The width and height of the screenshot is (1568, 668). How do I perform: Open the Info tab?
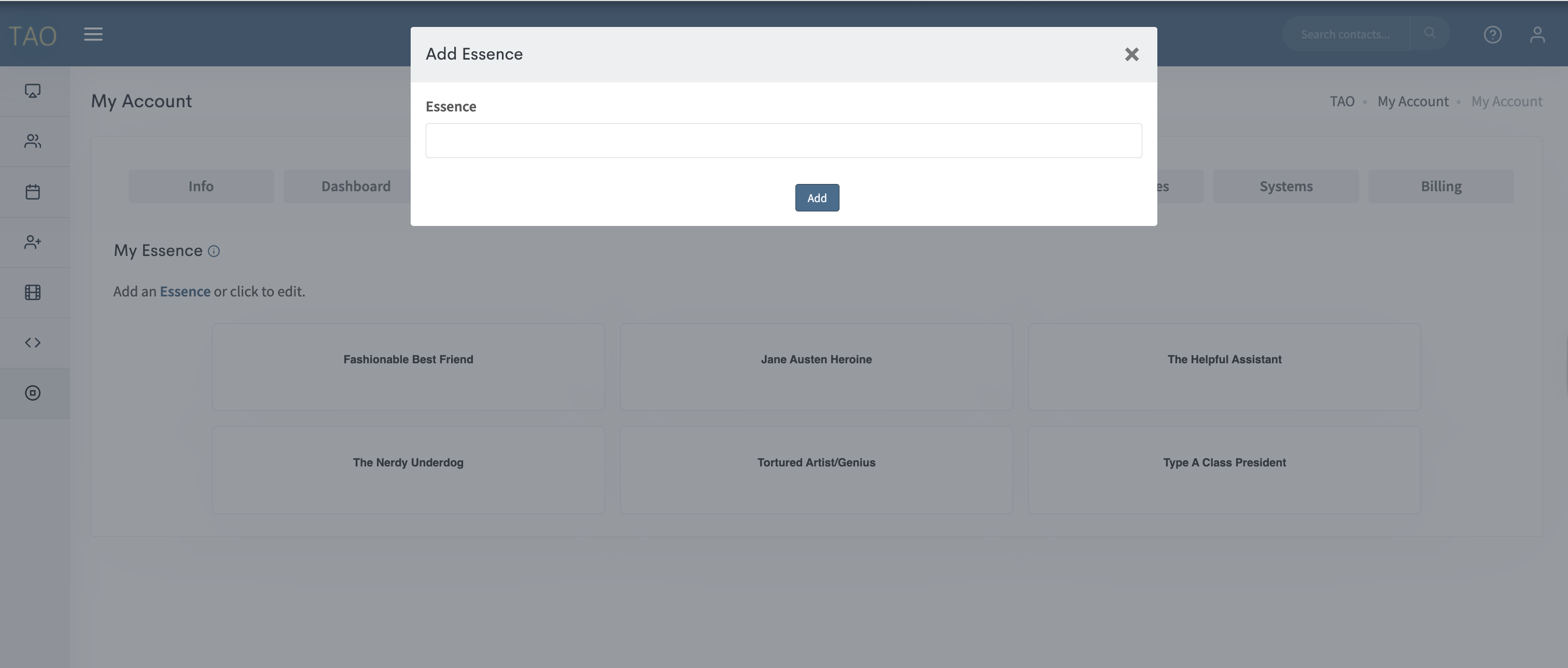(x=201, y=186)
